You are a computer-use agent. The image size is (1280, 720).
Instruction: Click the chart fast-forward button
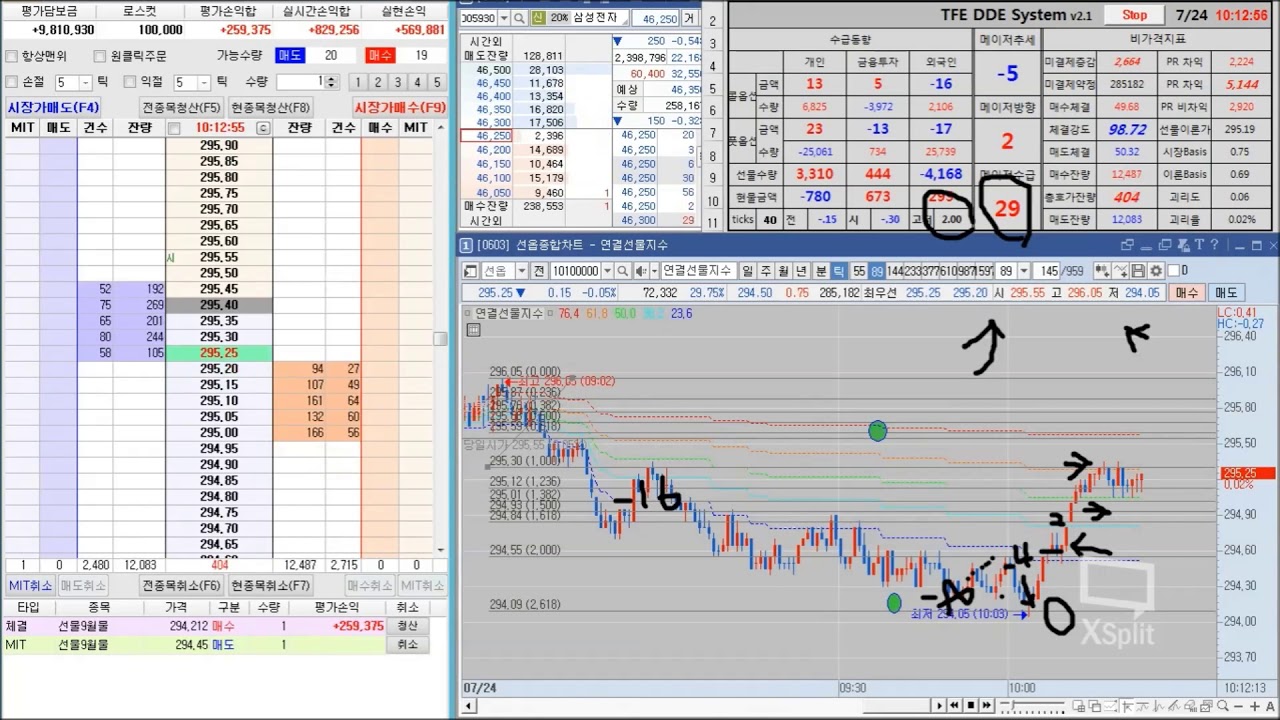(986, 706)
